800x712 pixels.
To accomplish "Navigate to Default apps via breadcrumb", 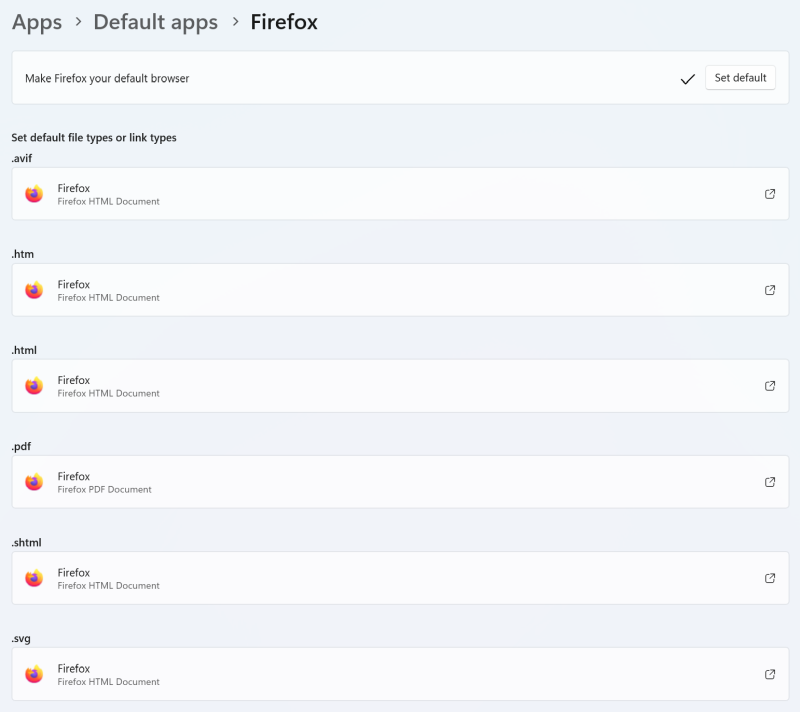I will click(155, 21).
